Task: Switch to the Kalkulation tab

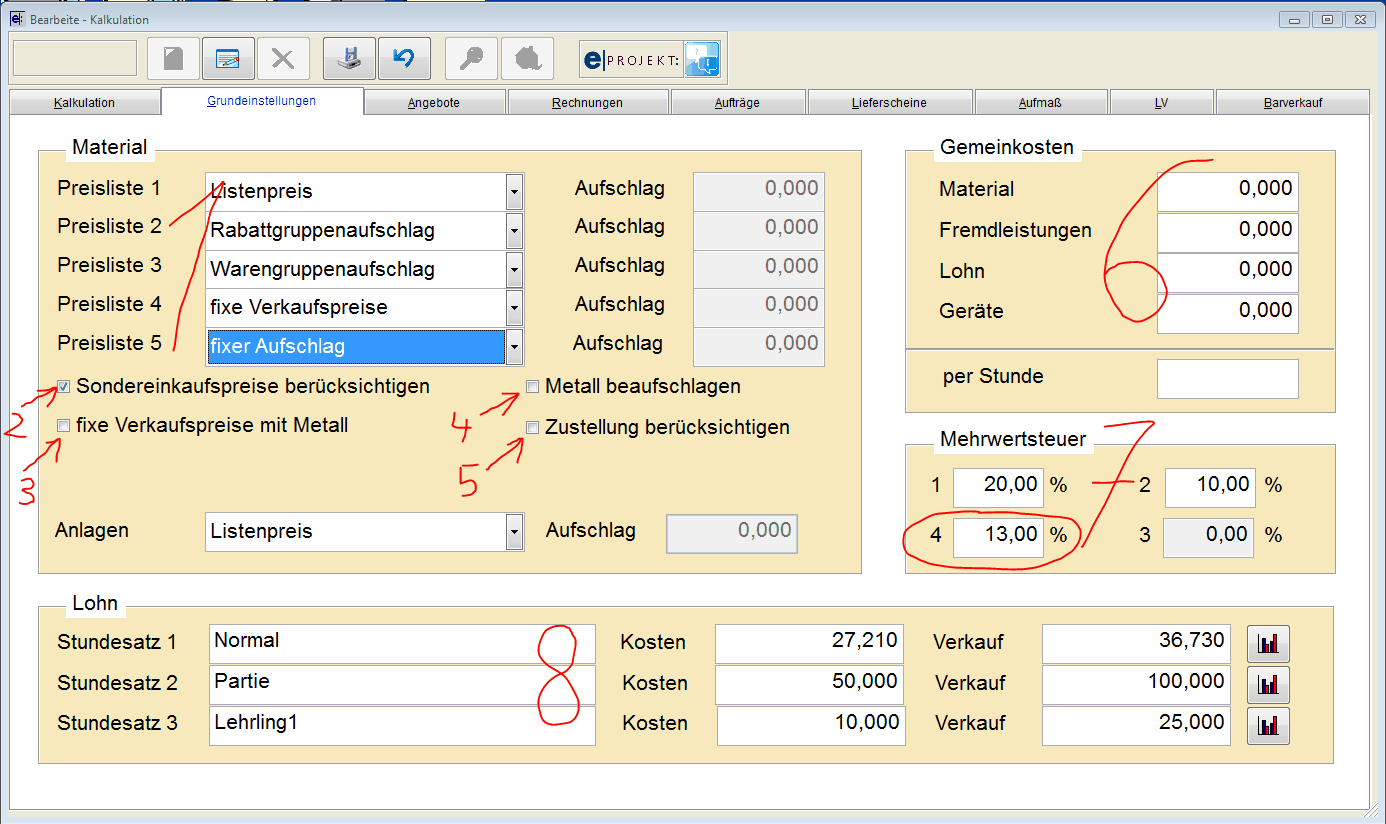Action: (x=84, y=103)
